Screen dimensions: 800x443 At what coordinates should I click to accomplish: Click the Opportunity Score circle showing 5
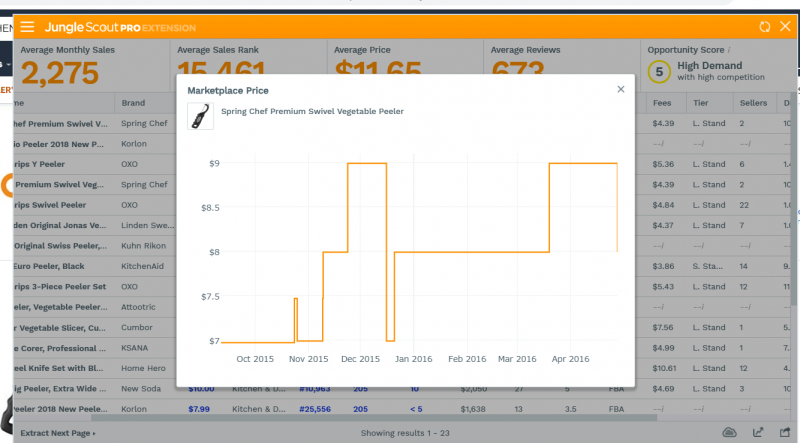click(659, 72)
